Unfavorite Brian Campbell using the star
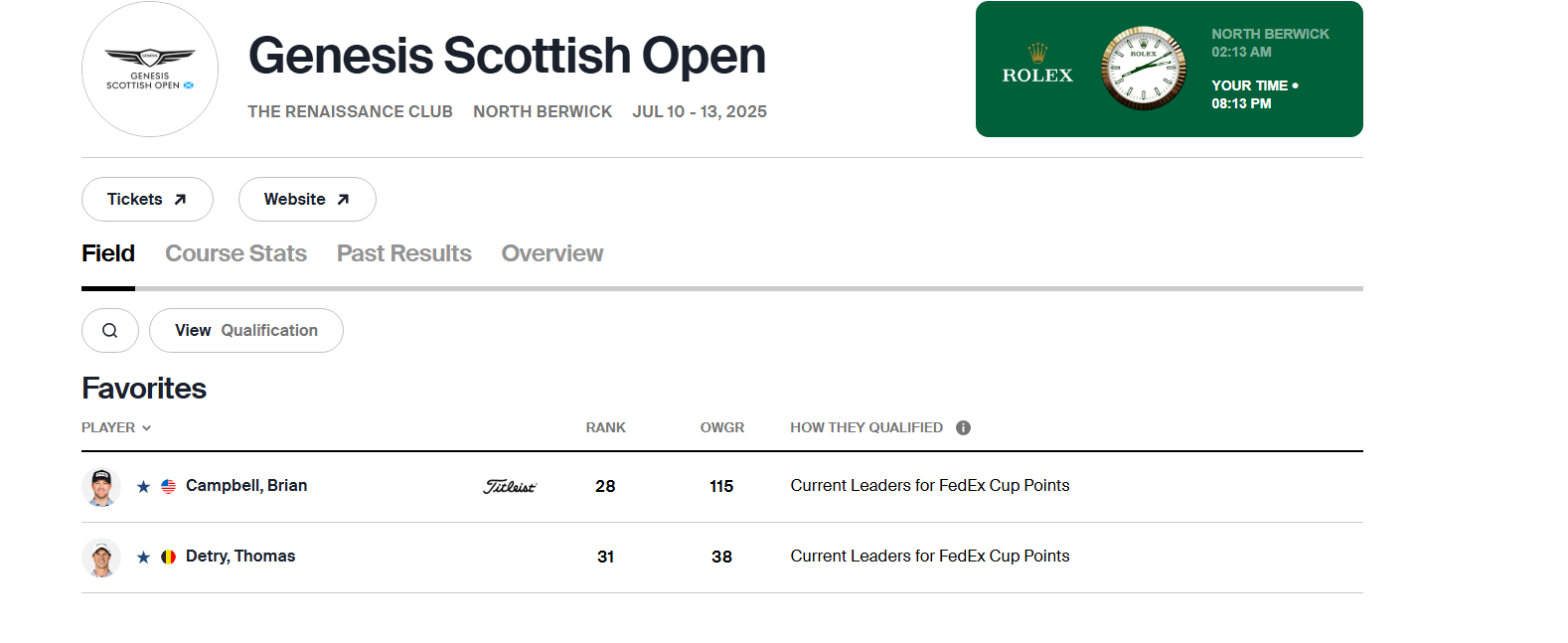 coord(144,487)
